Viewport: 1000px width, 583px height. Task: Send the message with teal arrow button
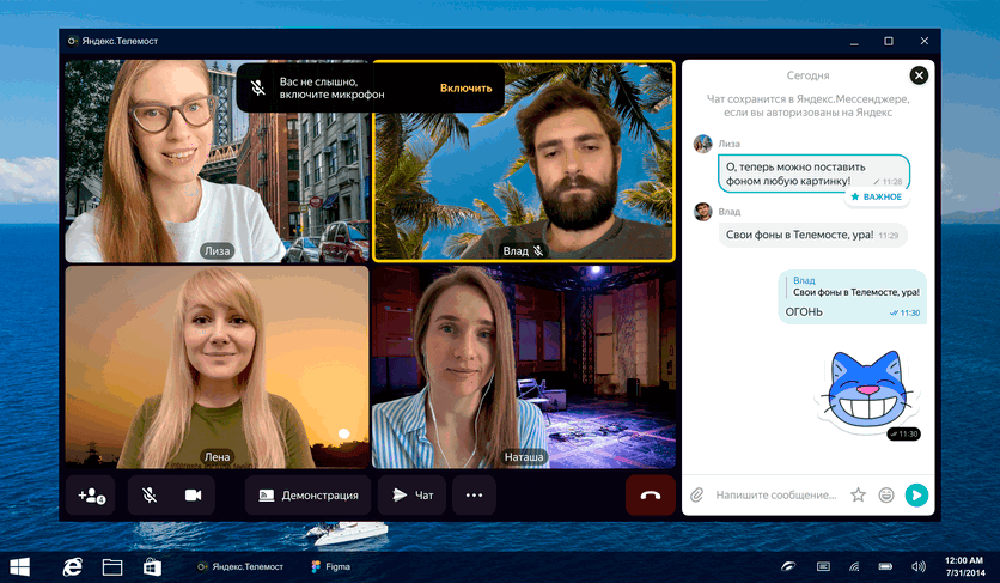coord(916,495)
